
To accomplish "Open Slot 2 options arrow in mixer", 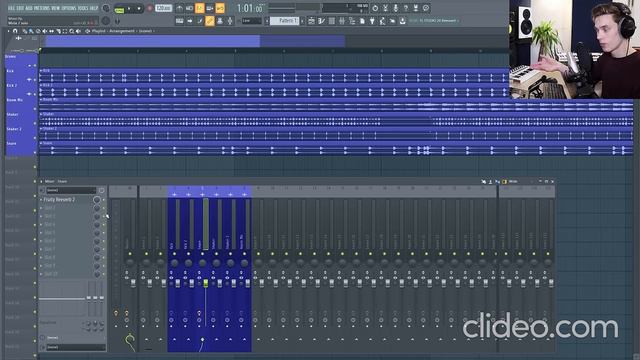I will (41, 208).
